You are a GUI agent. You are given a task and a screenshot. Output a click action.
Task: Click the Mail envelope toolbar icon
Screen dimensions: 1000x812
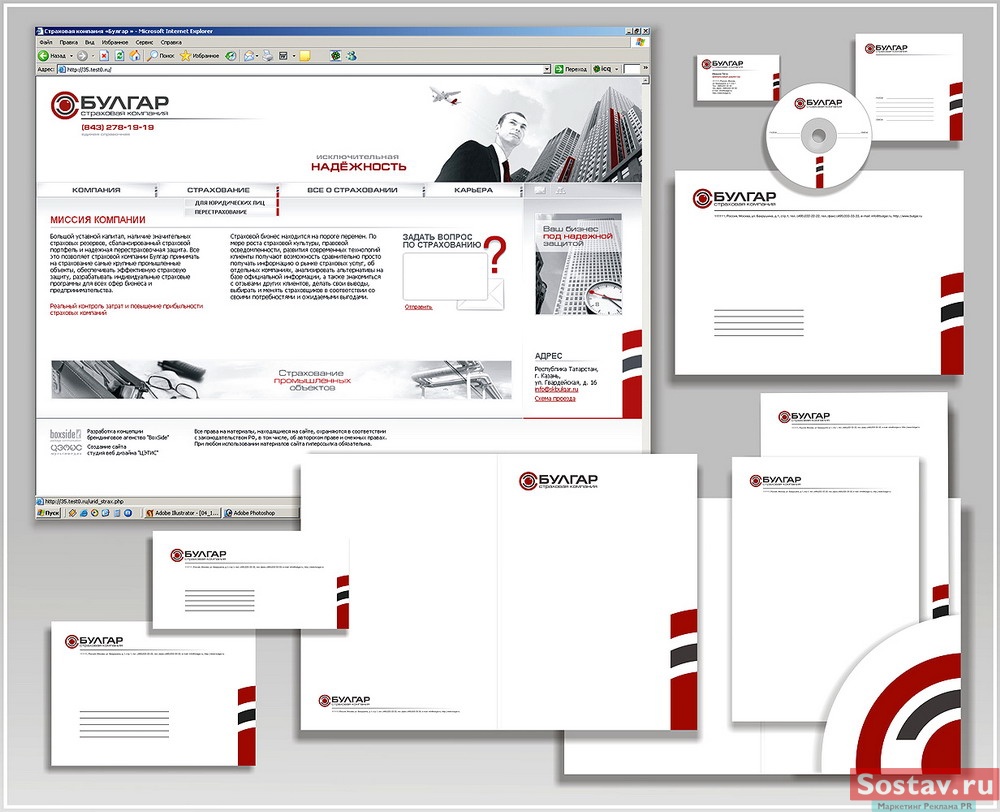point(249,56)
